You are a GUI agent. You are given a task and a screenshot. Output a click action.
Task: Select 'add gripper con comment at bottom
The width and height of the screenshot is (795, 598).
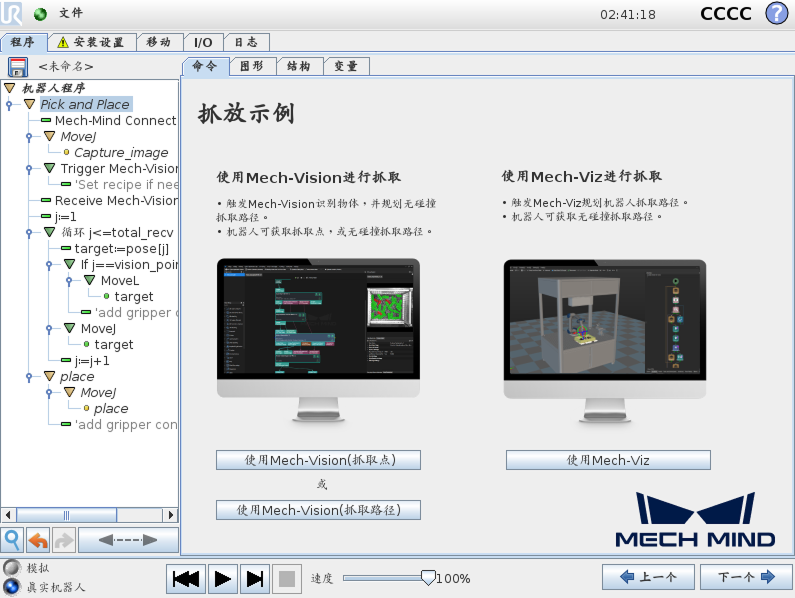[119, 425]
